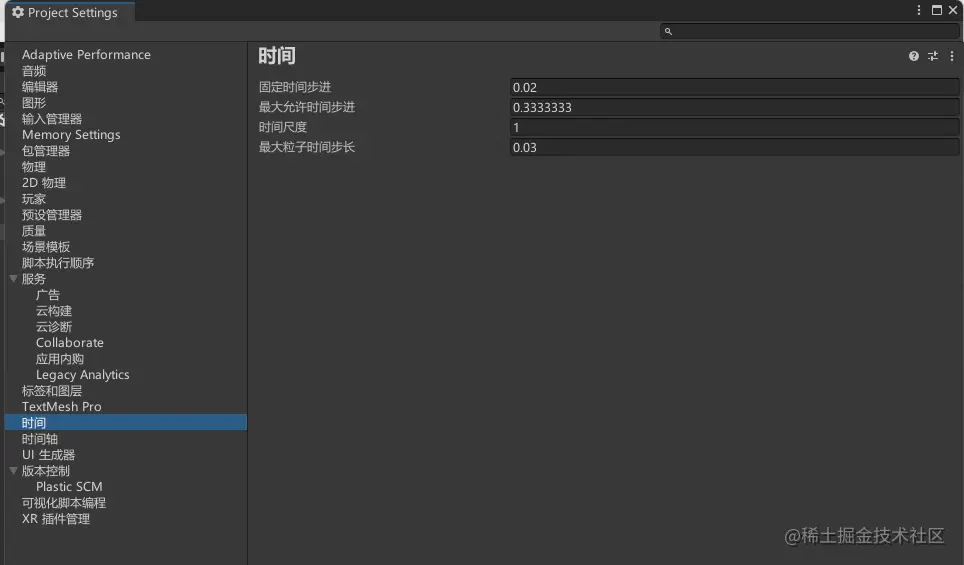Screen dimensions: 964x565
Task: Edit the 时间尺度 value field
Action: tap(734, 127)
